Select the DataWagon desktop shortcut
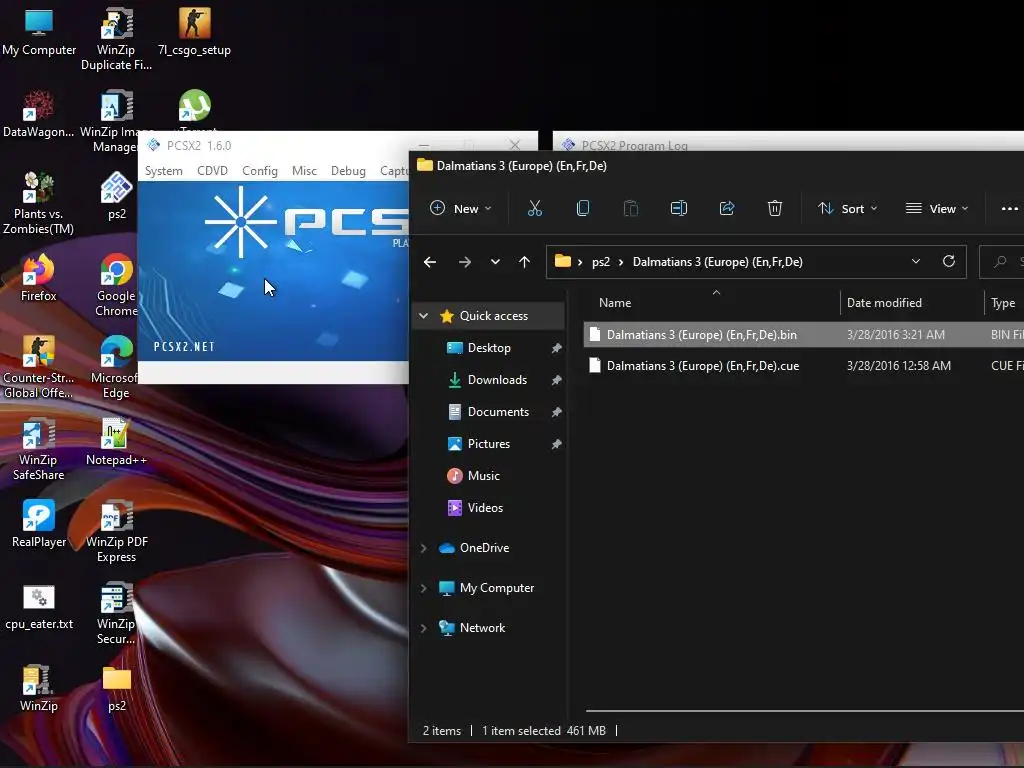The image size is (1024, 768). coord(39,114)
